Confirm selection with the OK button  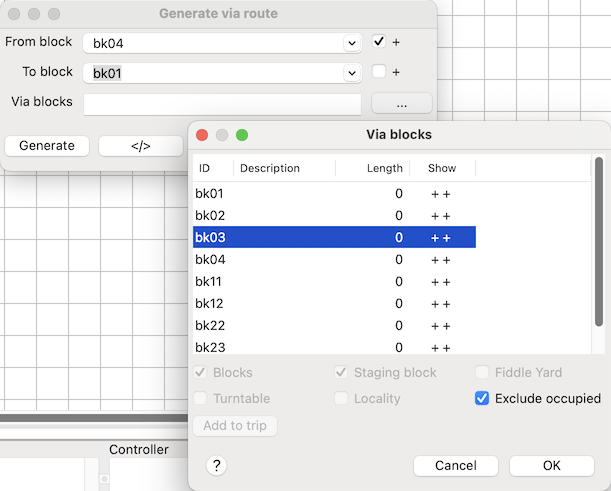[x=551, y=466]
